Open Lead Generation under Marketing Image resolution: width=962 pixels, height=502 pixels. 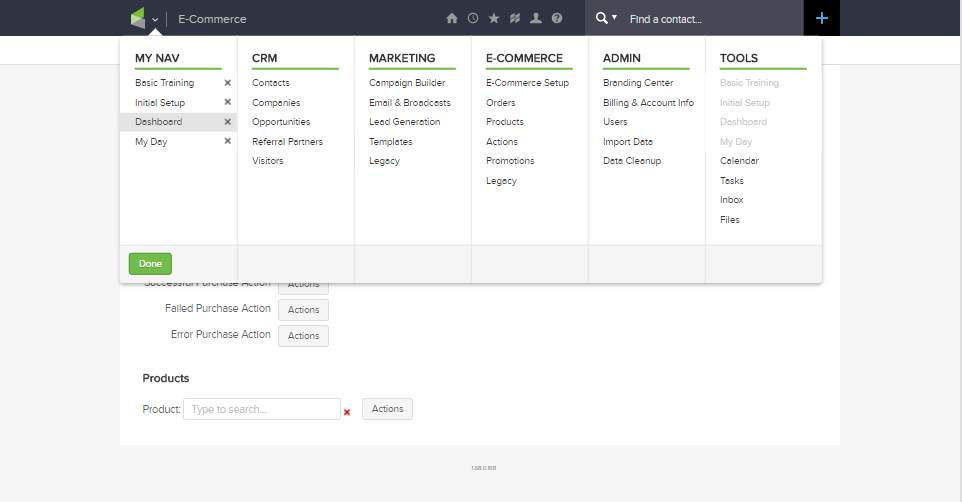point(404,122)
